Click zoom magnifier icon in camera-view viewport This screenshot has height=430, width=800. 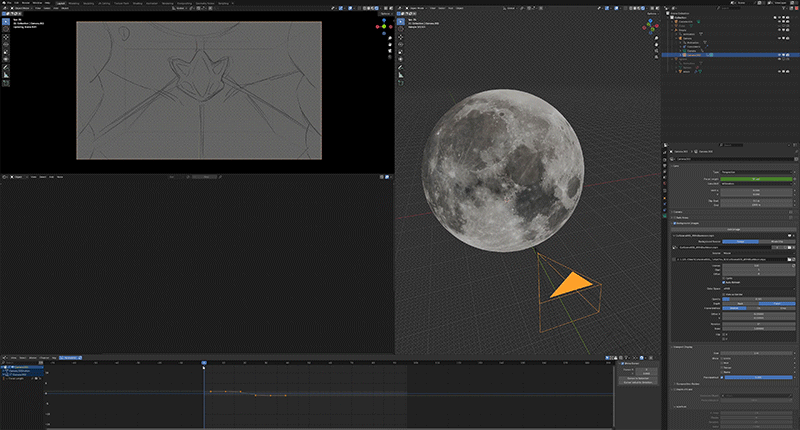390,38
